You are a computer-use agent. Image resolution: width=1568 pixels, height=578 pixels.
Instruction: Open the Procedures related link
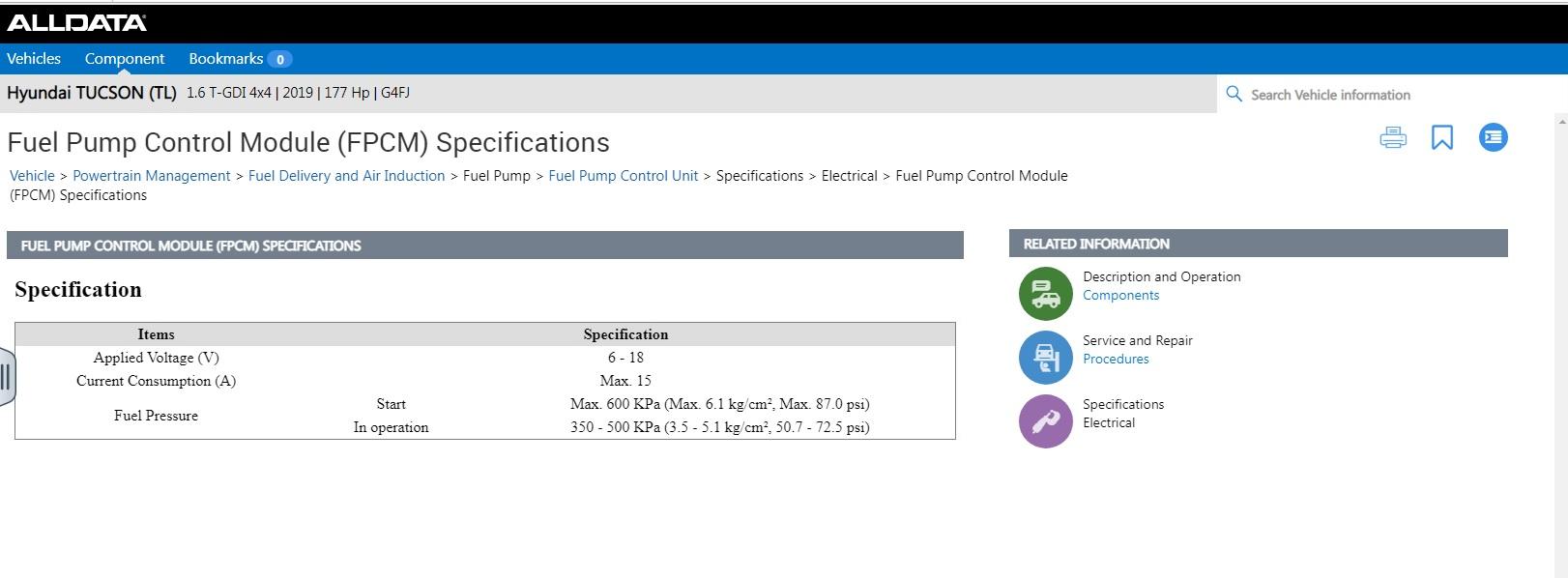(x=1116, y=360)
